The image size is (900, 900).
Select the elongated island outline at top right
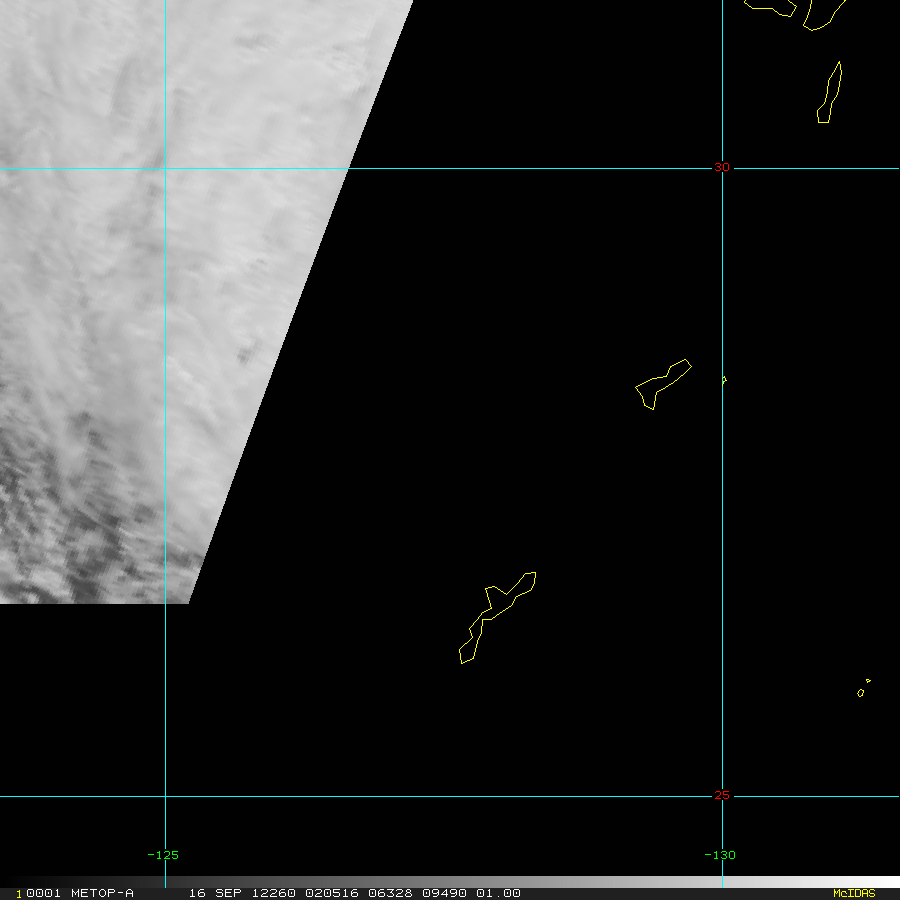pos(830,93)
